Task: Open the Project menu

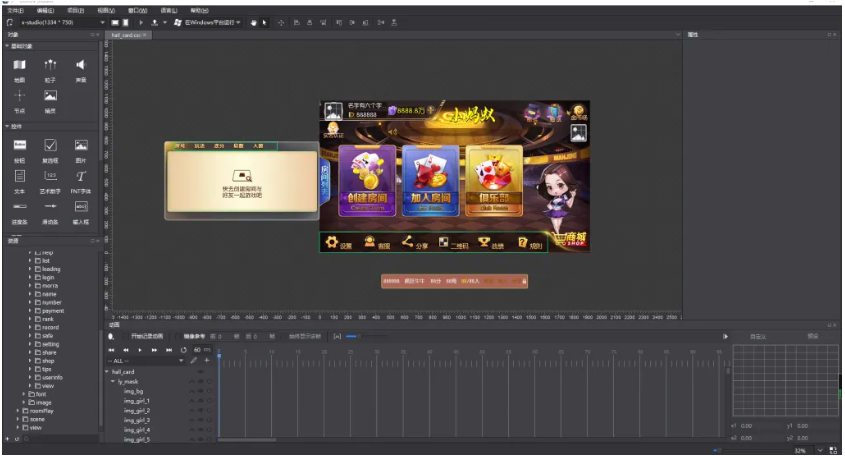Action: pyautogui.click(x=75, y=10)
